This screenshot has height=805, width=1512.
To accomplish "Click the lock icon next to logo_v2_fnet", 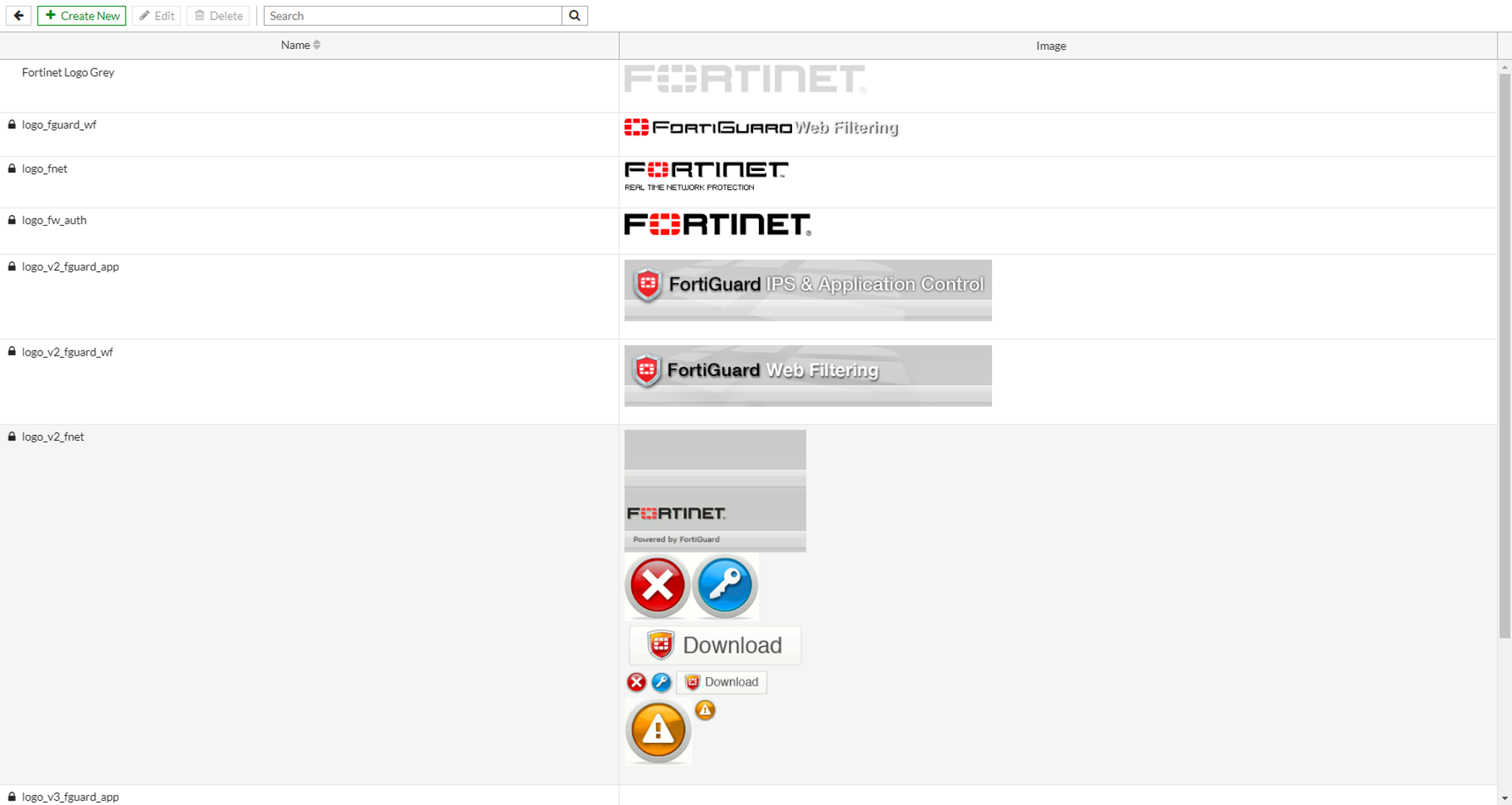I will [x=13, y=436].
